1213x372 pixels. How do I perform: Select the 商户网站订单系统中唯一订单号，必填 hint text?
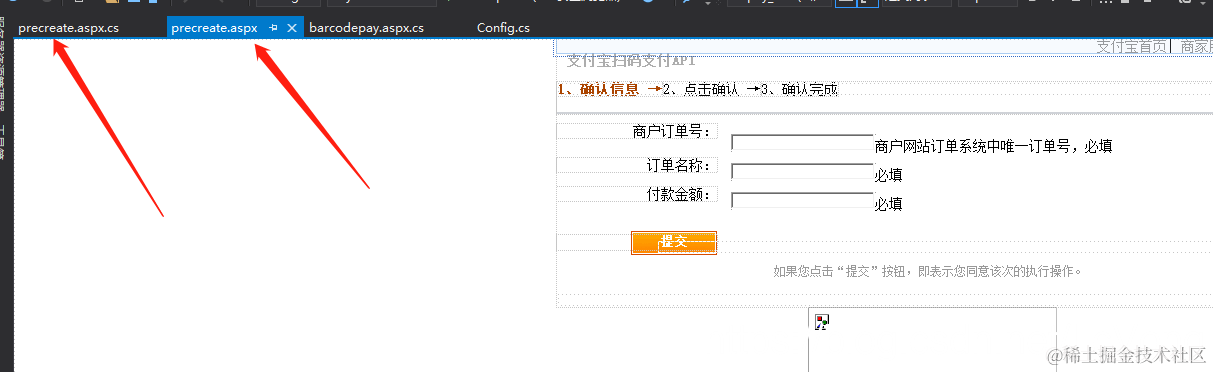(993, 146)
